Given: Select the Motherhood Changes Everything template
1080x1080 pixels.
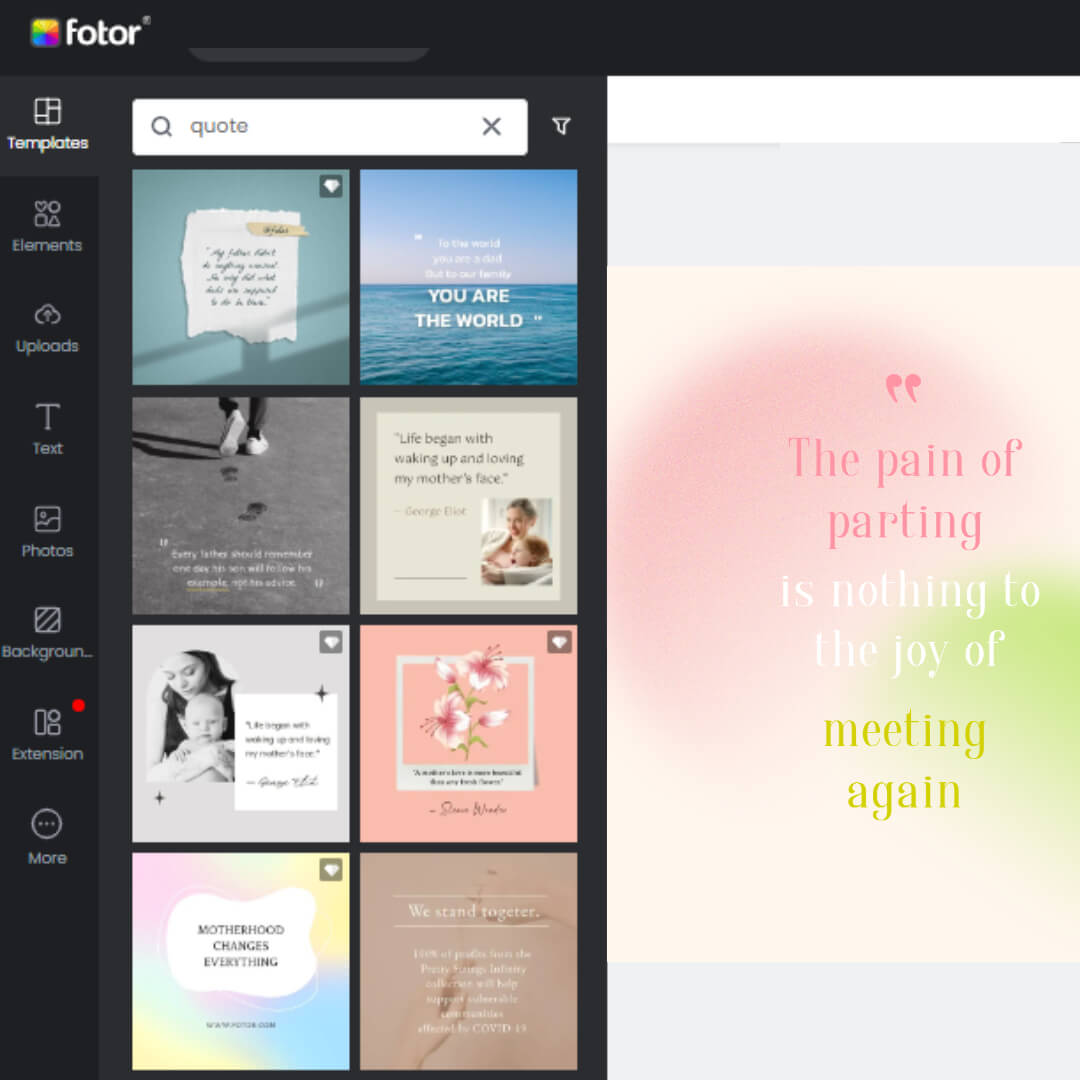Looking at the screenshot, I should [x=241, y=961].
